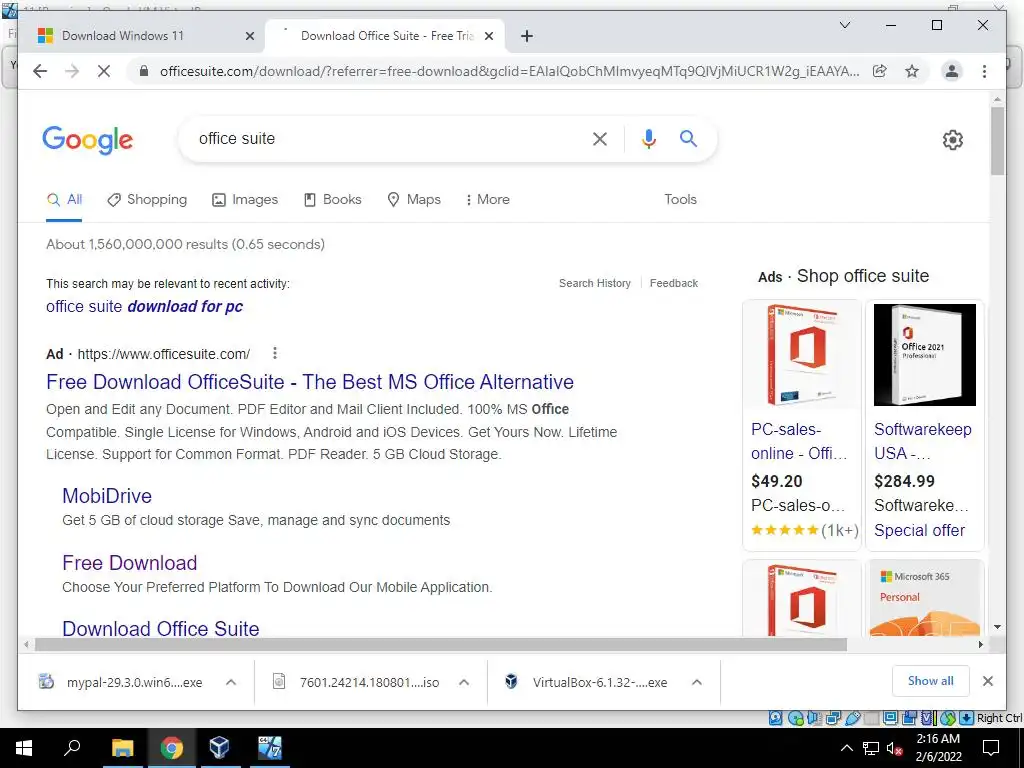Click office suite download for pc suggestion
Image resolution: width=1024 pixels, height=768 pixels.
point(144,306)
